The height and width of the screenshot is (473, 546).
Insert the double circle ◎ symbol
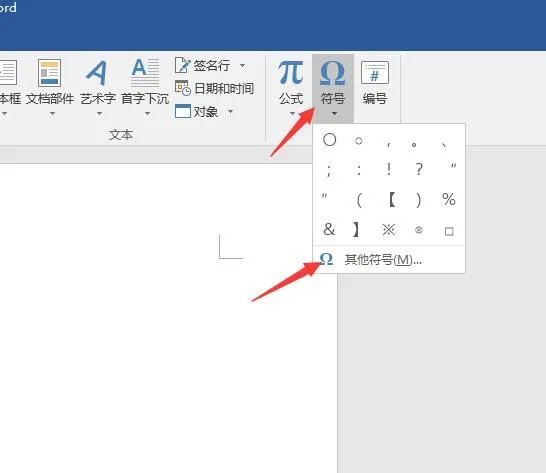click(x=419, y=230)
